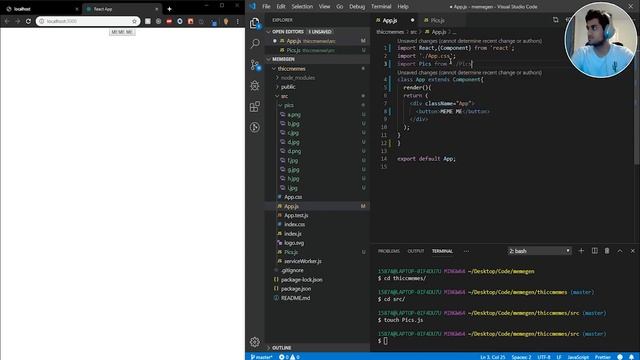The image size is (640, 360).
Task: Switch to the Problems panel tab
Action: coord(389,251)
